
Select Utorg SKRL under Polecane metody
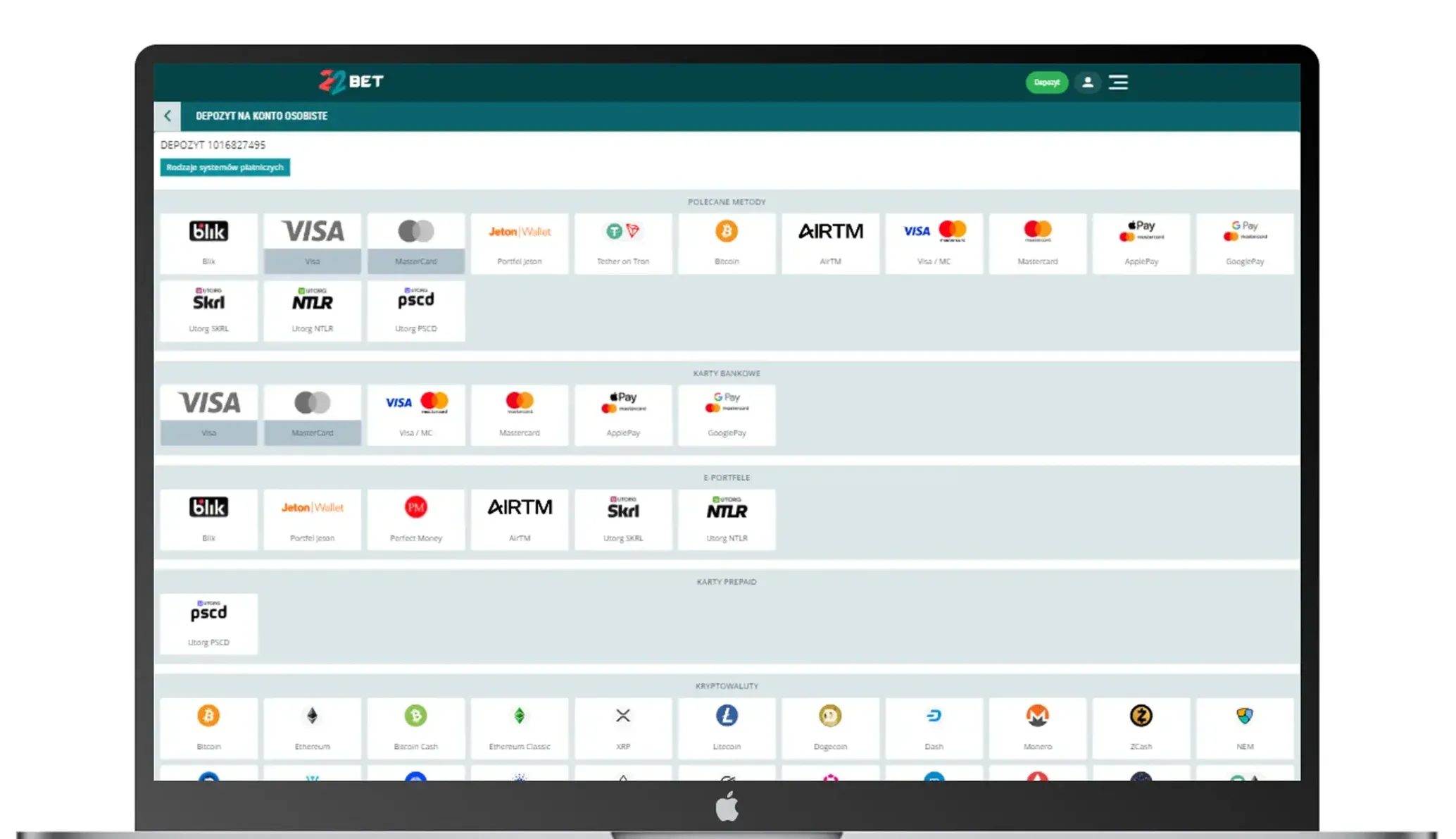point(208,311)
